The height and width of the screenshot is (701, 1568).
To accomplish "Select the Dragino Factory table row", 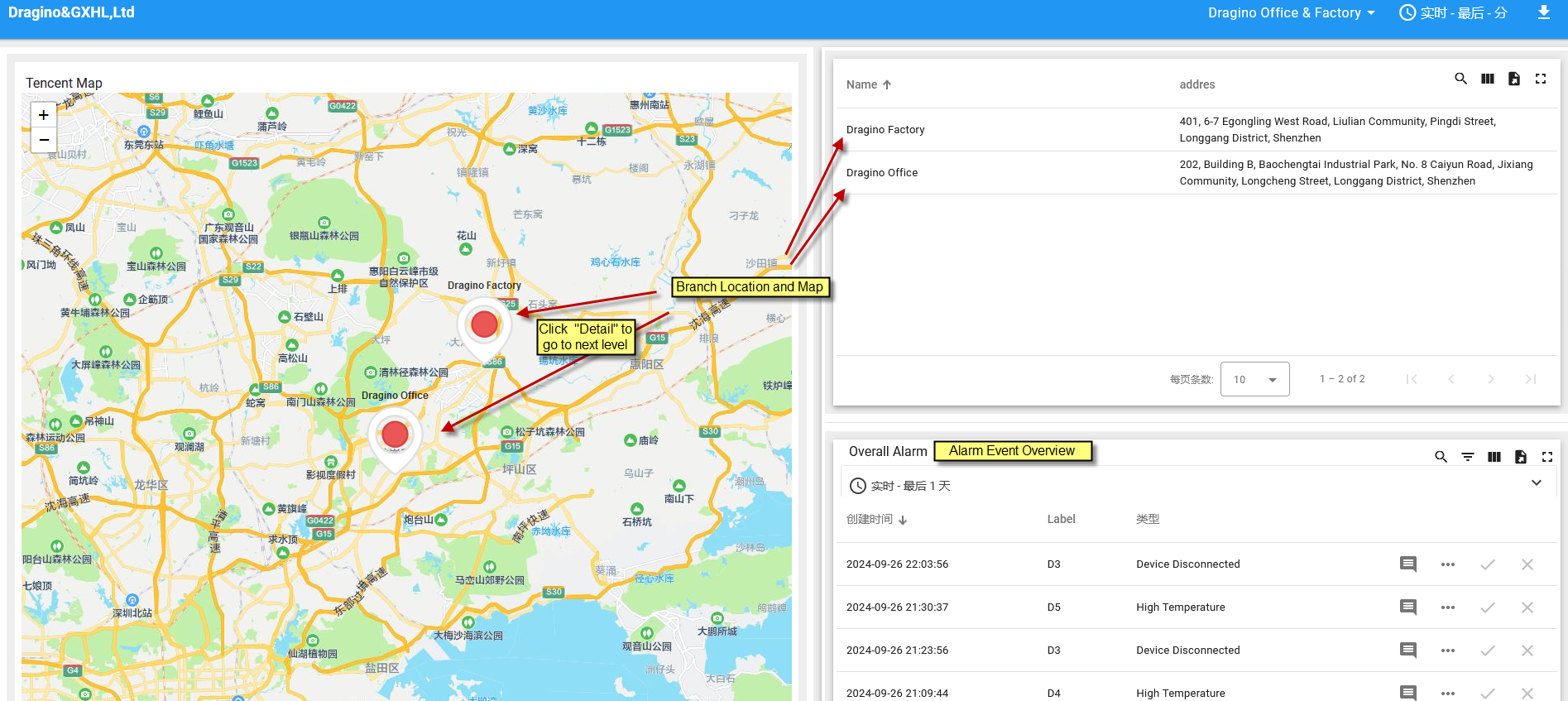I will tap(885, 130).
